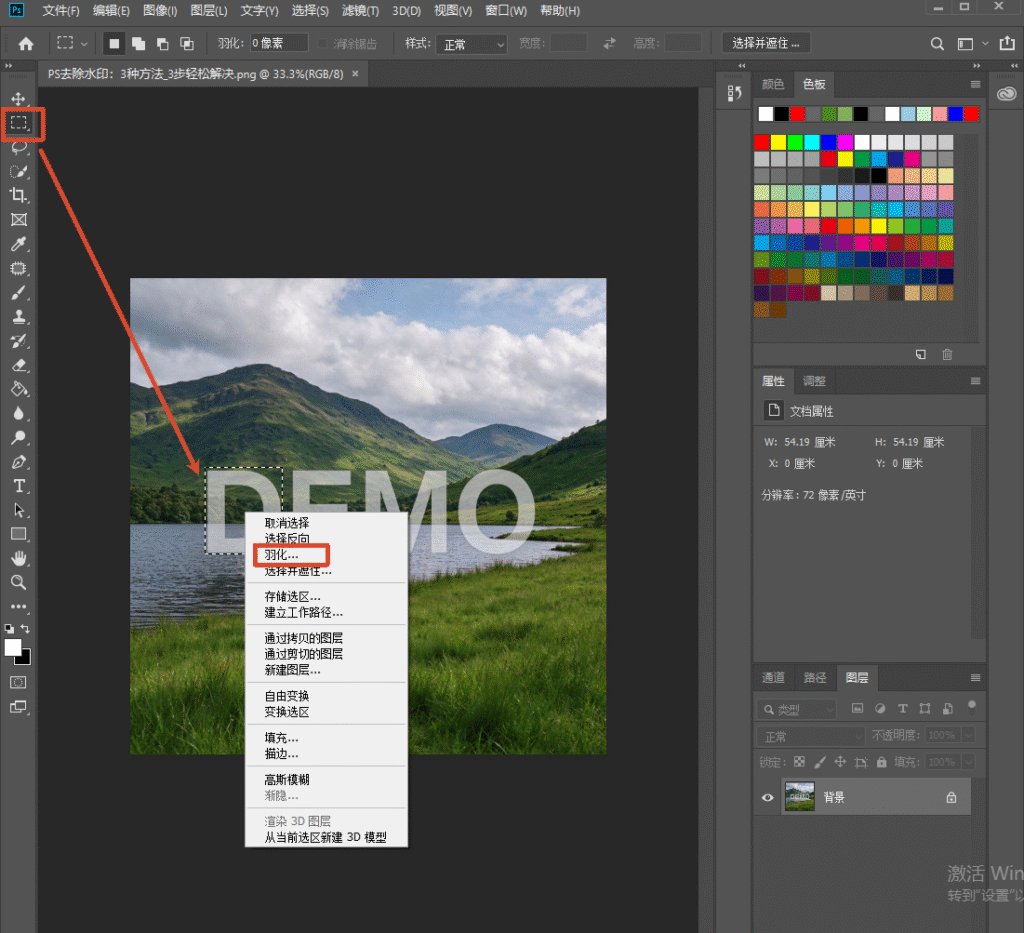This screenshot has height=933, width=1024.
Task: Open the layer type filter dropdown
Action: pyautogui.click(x=796, y=710)
